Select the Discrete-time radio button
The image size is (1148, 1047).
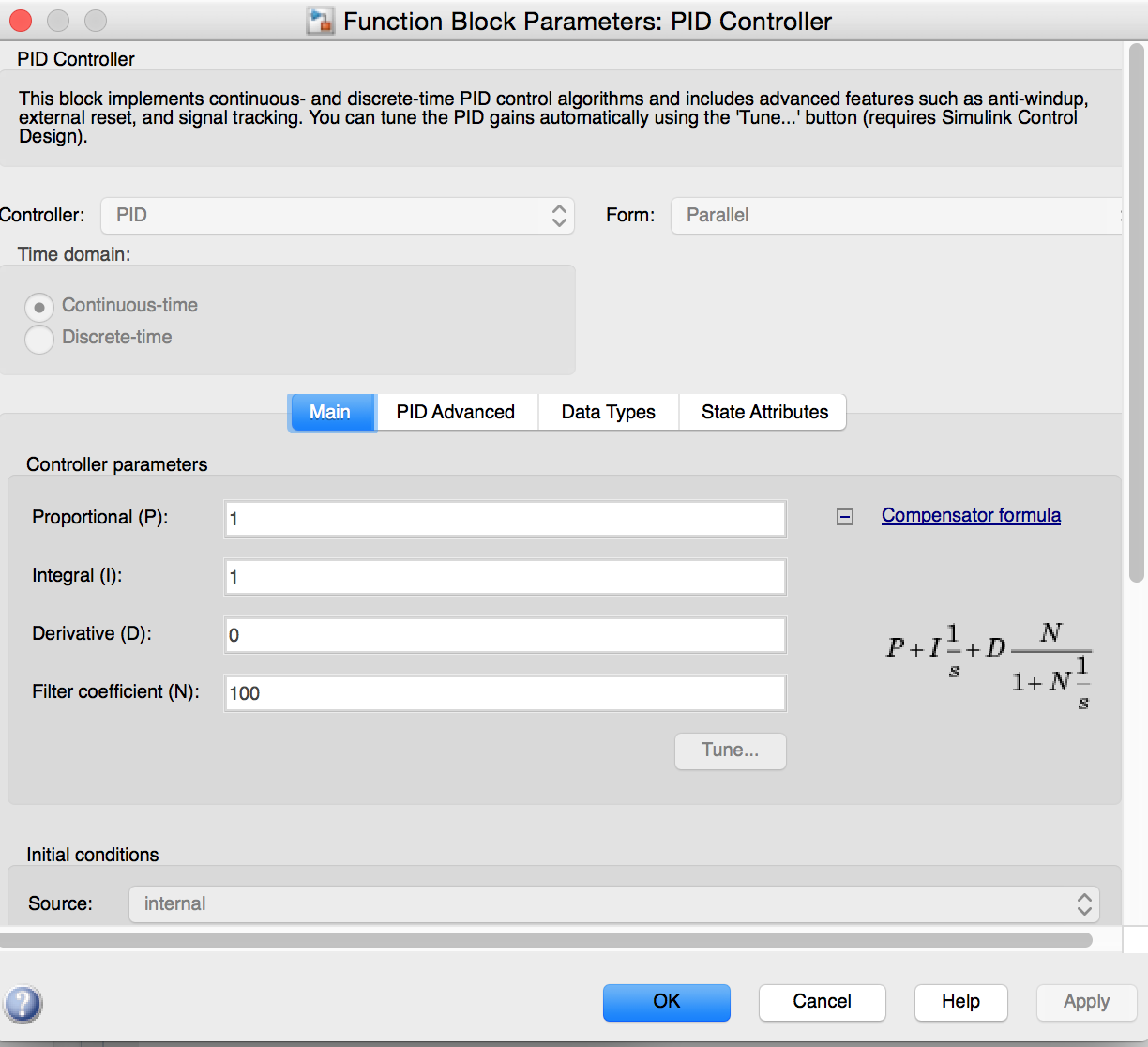click(39, 339)
